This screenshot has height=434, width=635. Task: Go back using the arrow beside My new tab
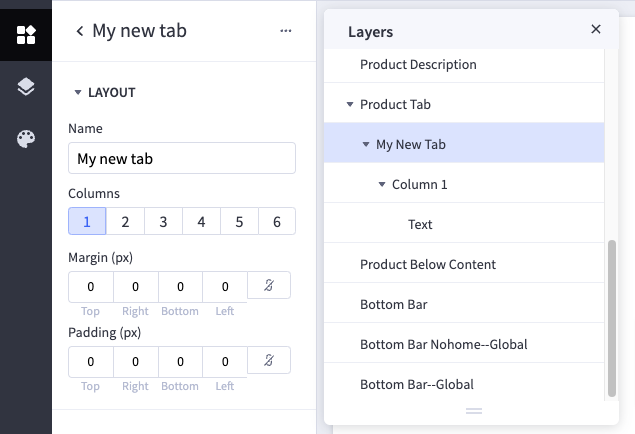[79, 31]
